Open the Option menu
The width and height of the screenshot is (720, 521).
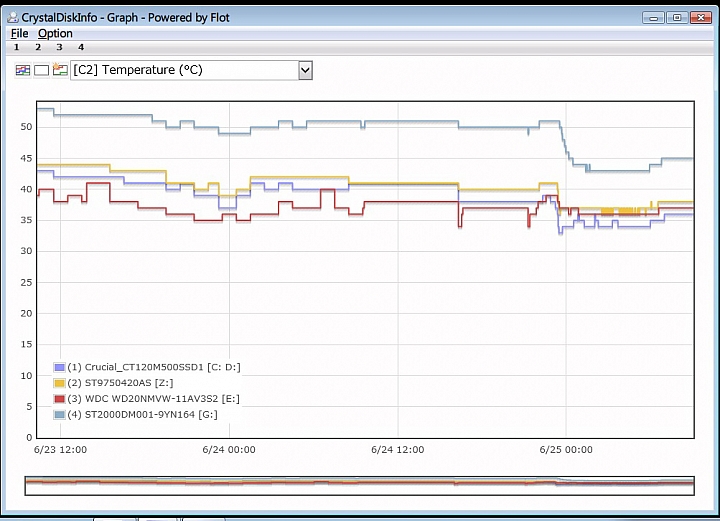[55, 34]
